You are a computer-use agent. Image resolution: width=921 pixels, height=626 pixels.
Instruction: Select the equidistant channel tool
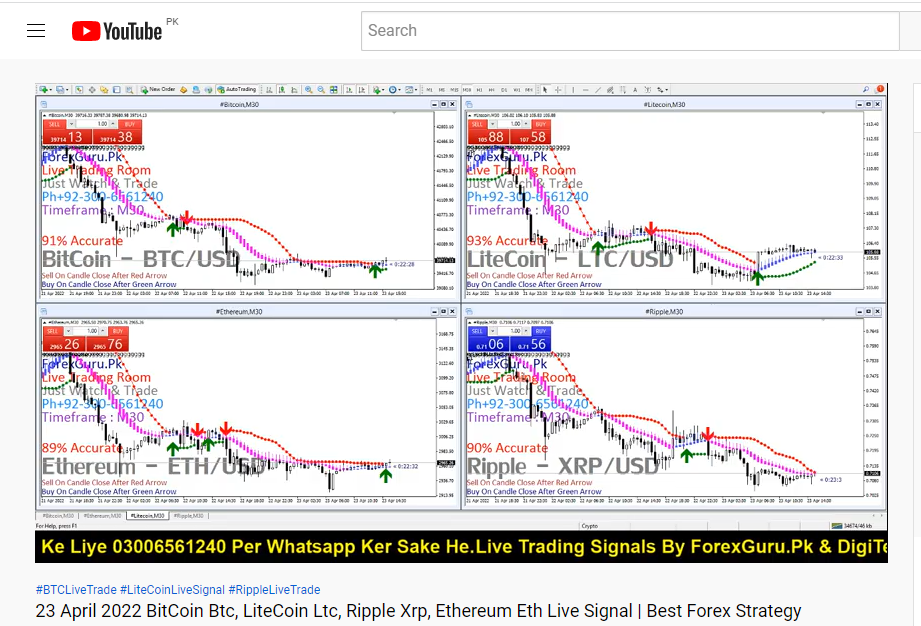(610, 90)
